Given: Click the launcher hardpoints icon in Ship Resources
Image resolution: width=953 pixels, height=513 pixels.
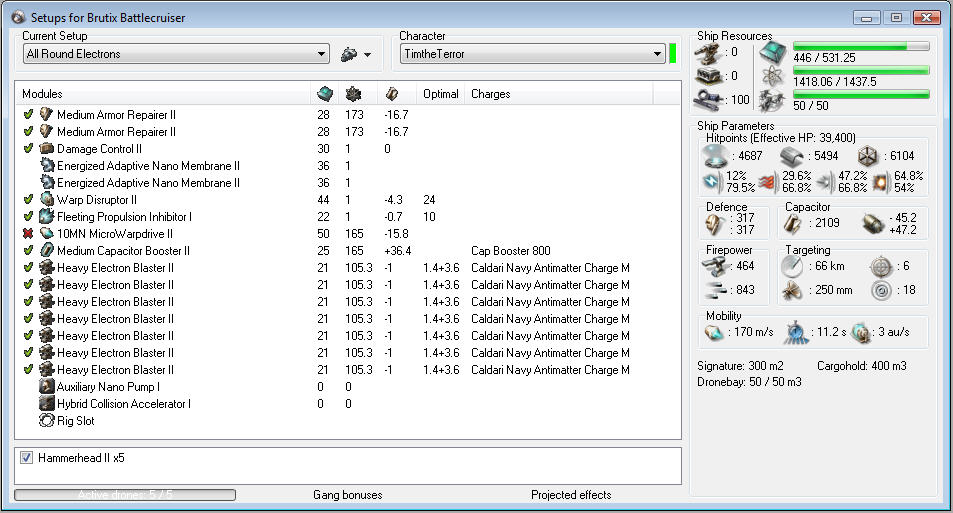Looking at the screenshot, I should tap(708, 76).
